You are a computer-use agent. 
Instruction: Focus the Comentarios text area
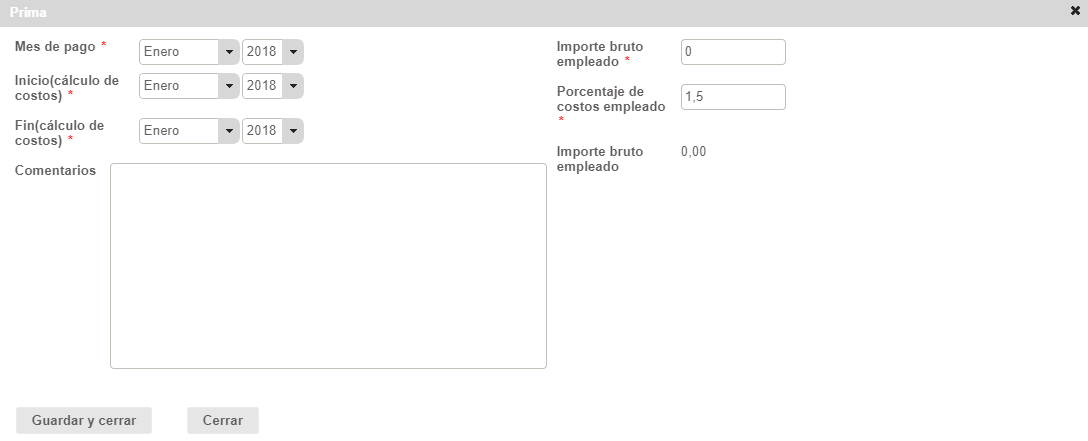point(328,266)
